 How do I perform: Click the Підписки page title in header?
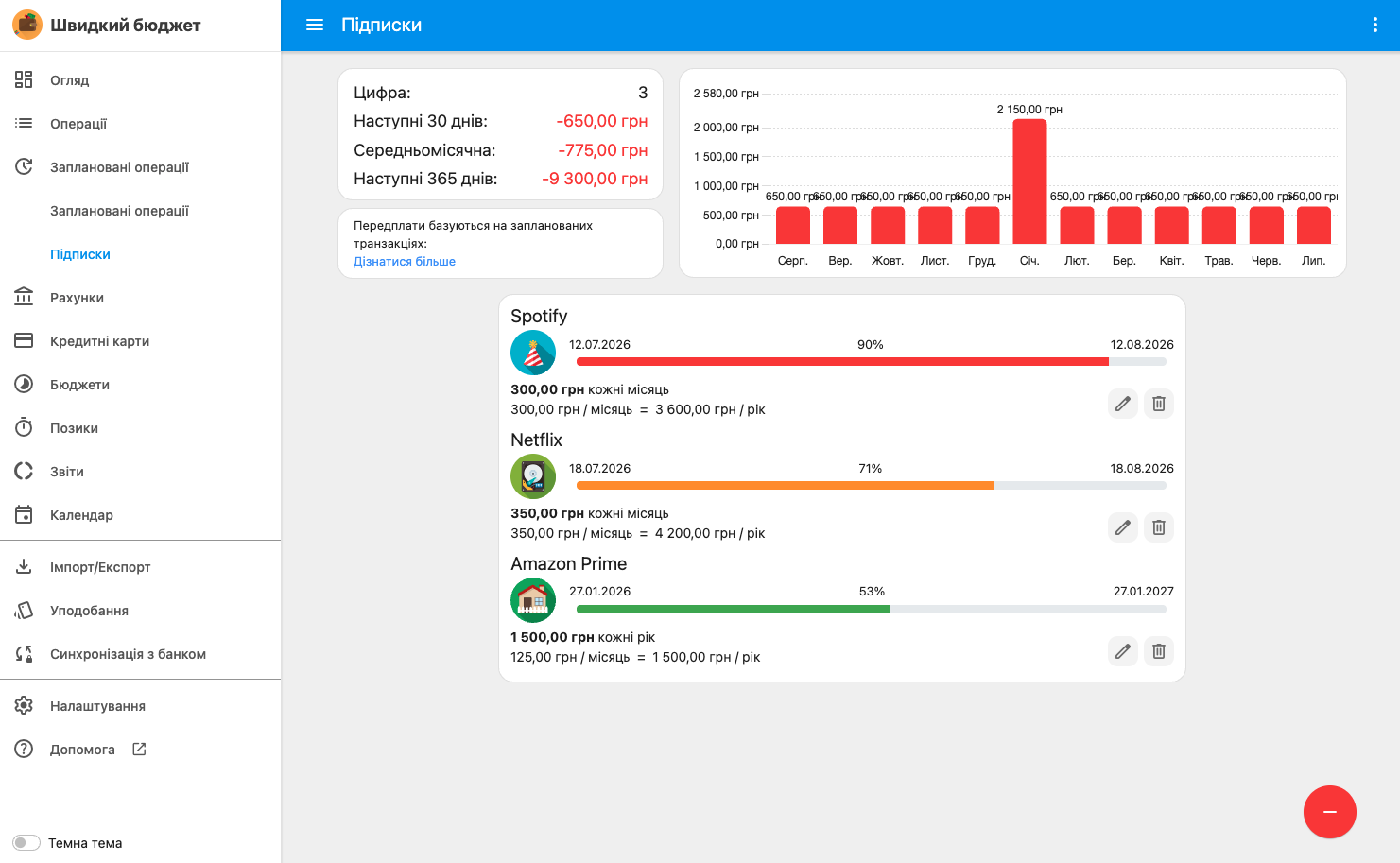click(381, 25)
